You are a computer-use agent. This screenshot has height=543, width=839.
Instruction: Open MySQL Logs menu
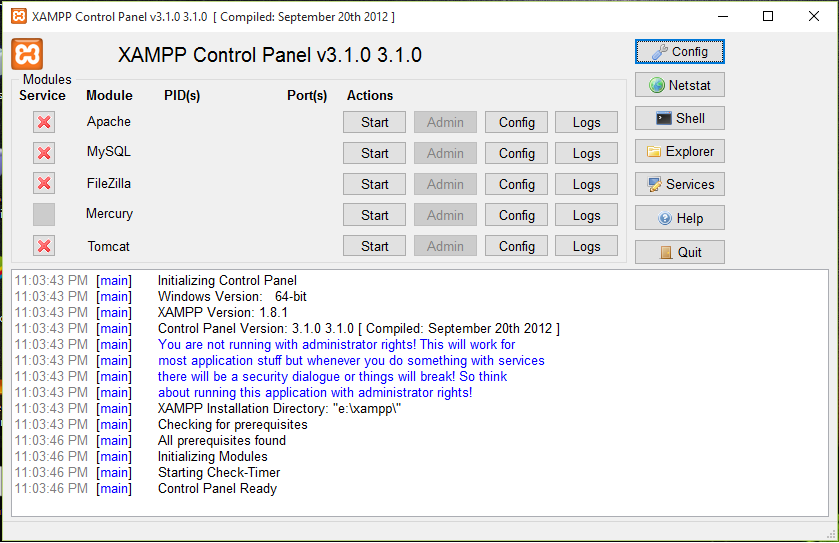point(586,153)
